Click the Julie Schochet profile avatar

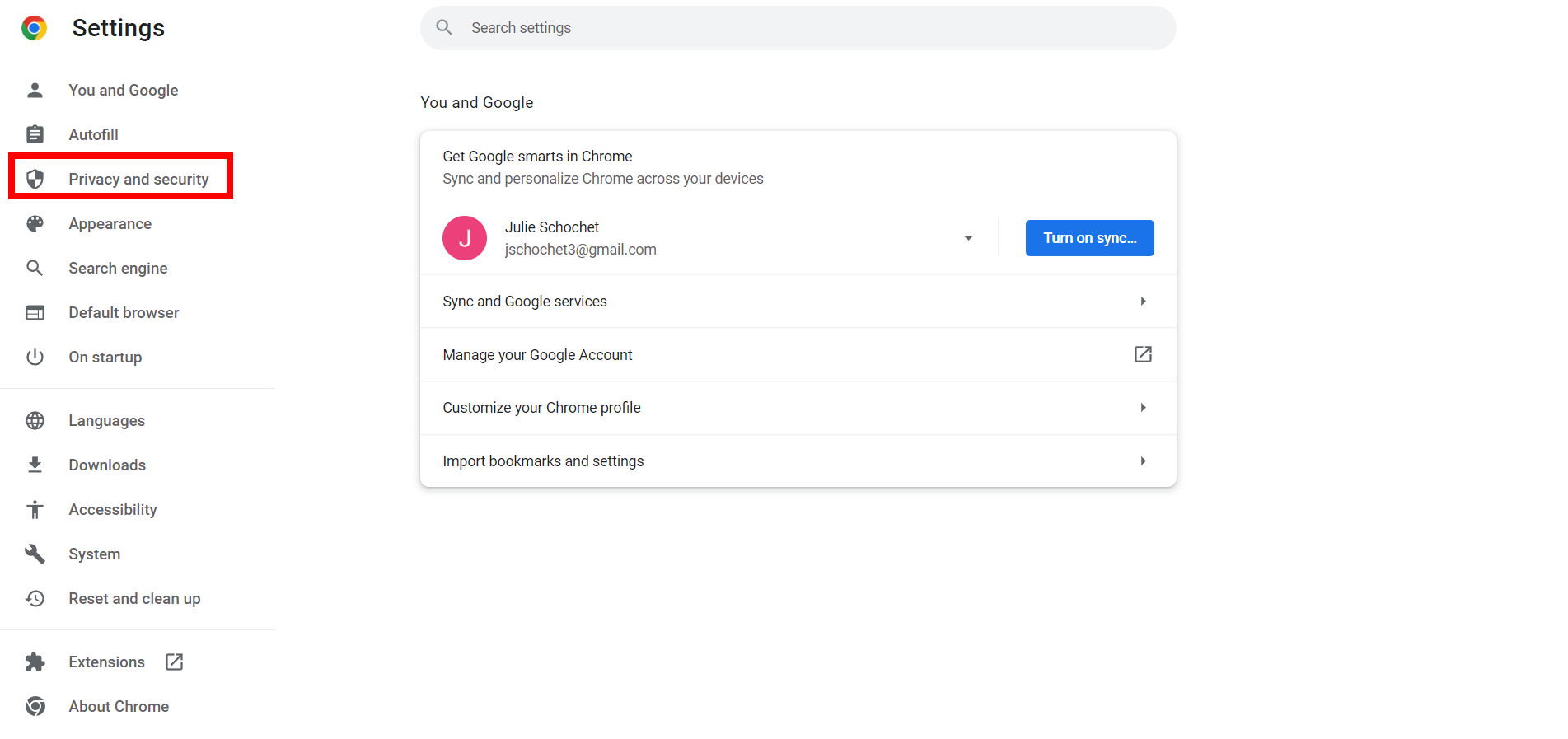pyautogui.click(x=465, y=238)
